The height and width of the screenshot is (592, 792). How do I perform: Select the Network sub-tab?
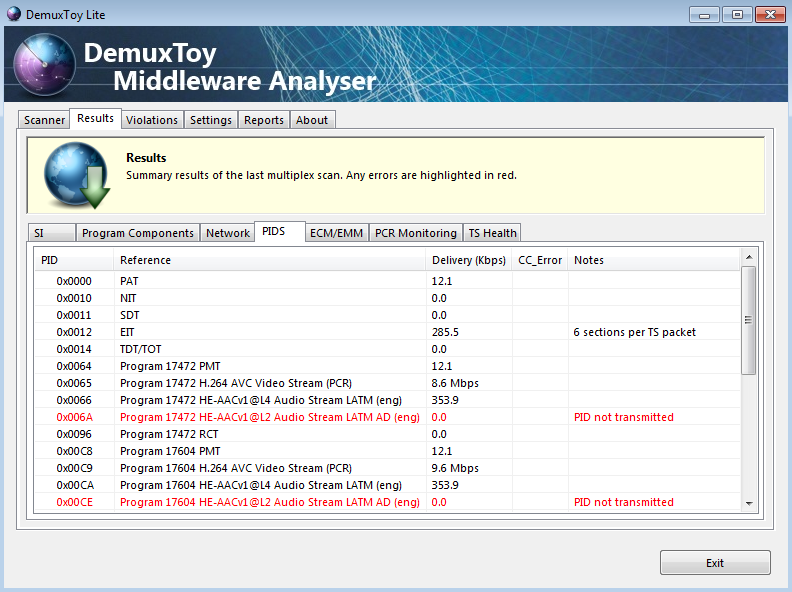tap(227, 233)
